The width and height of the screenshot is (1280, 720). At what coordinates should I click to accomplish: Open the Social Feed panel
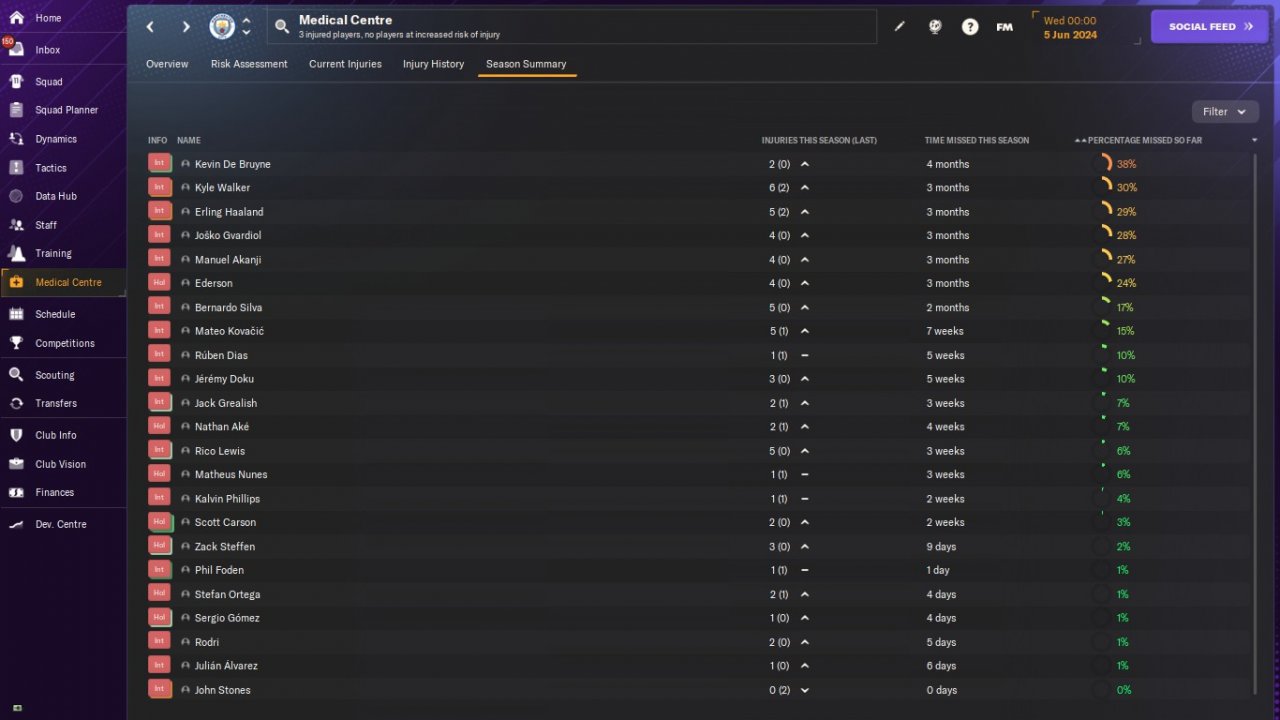[x=1209, y=27]
